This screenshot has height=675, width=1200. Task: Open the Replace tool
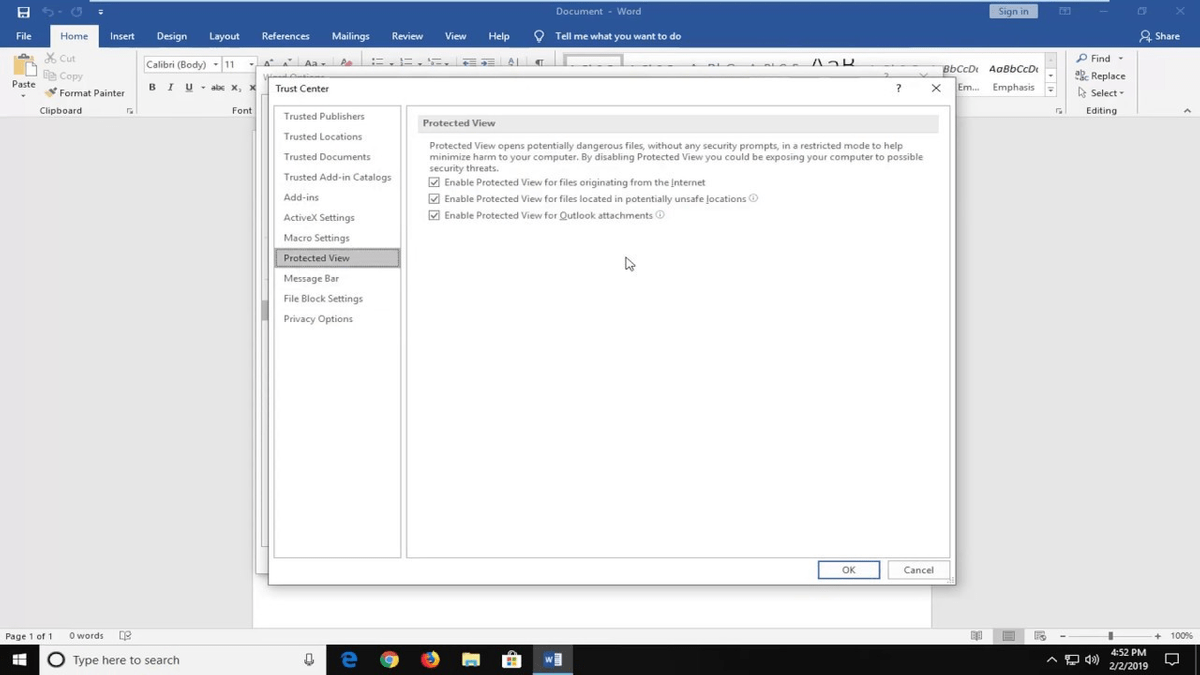click(1102, 75)
